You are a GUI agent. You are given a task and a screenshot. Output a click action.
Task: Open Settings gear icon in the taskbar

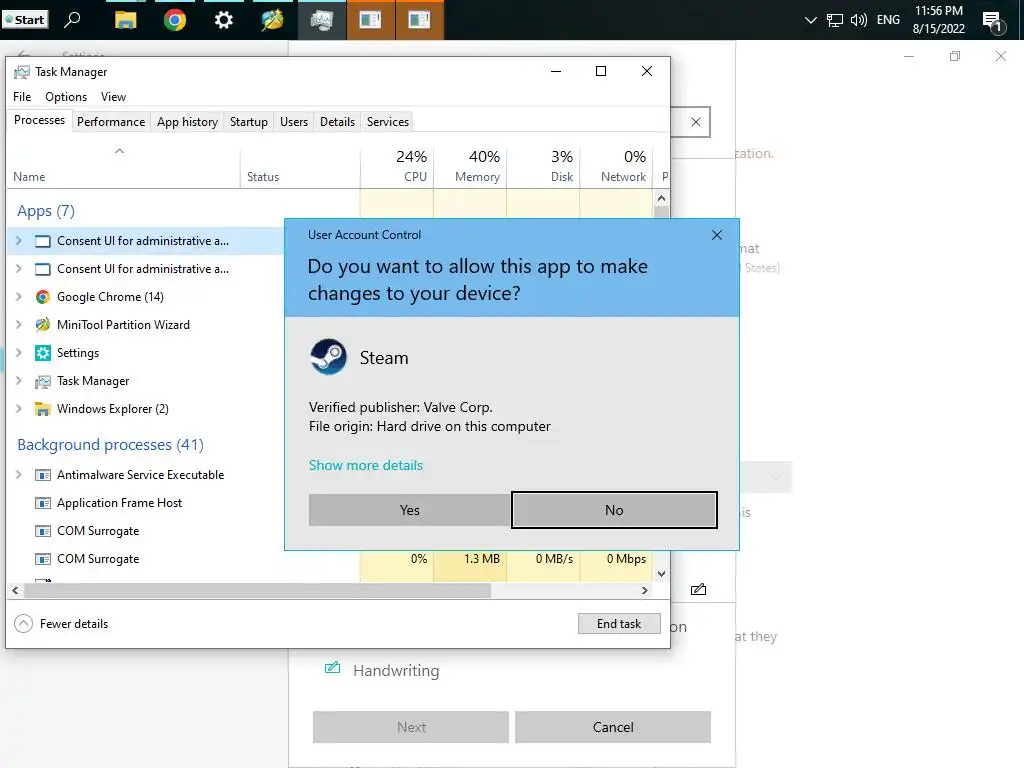[x=223, y=20]
